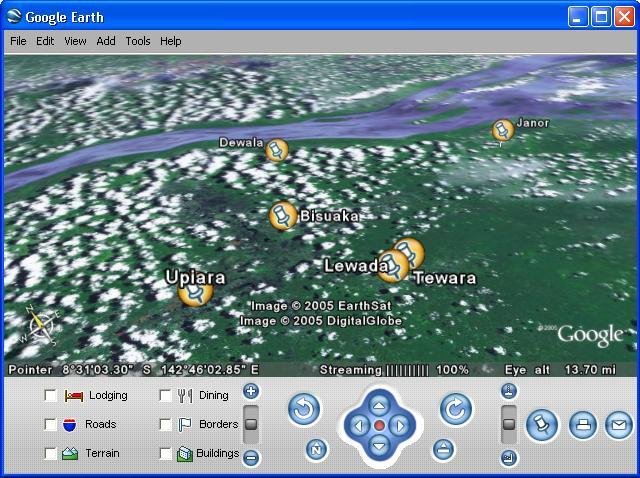Pan the map up
The width and height of the screenshot is (640, 478).
[379, 405]
